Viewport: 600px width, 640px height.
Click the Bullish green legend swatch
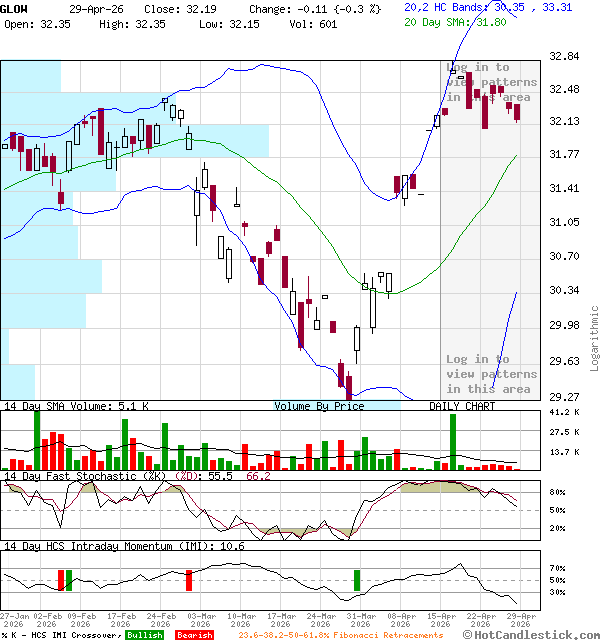pos(144,635)
